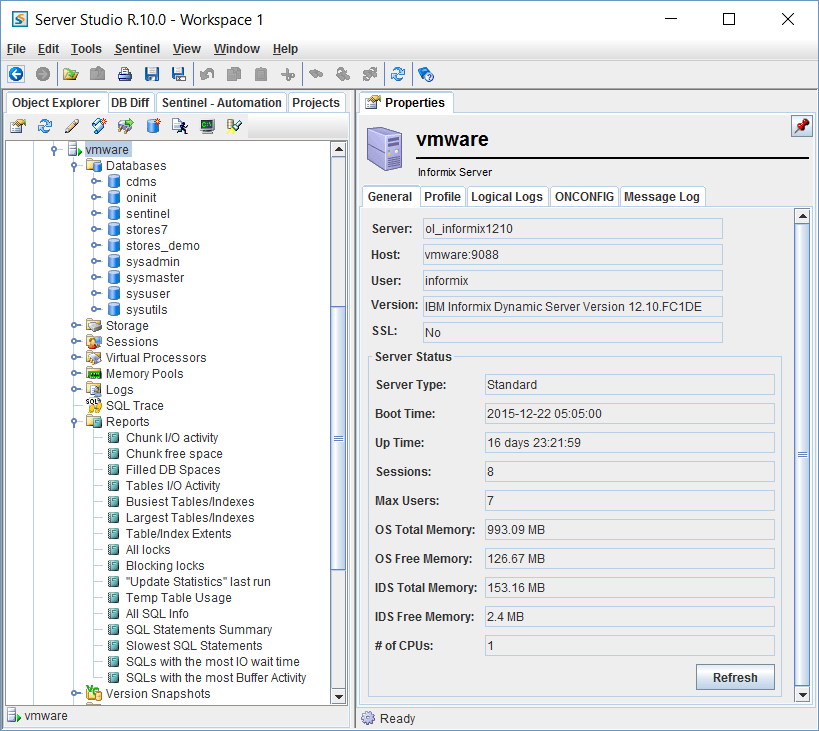Screen dimensions: 819x731
Task: Click the print icon in main toolbar
Action: tap(125, 74)
